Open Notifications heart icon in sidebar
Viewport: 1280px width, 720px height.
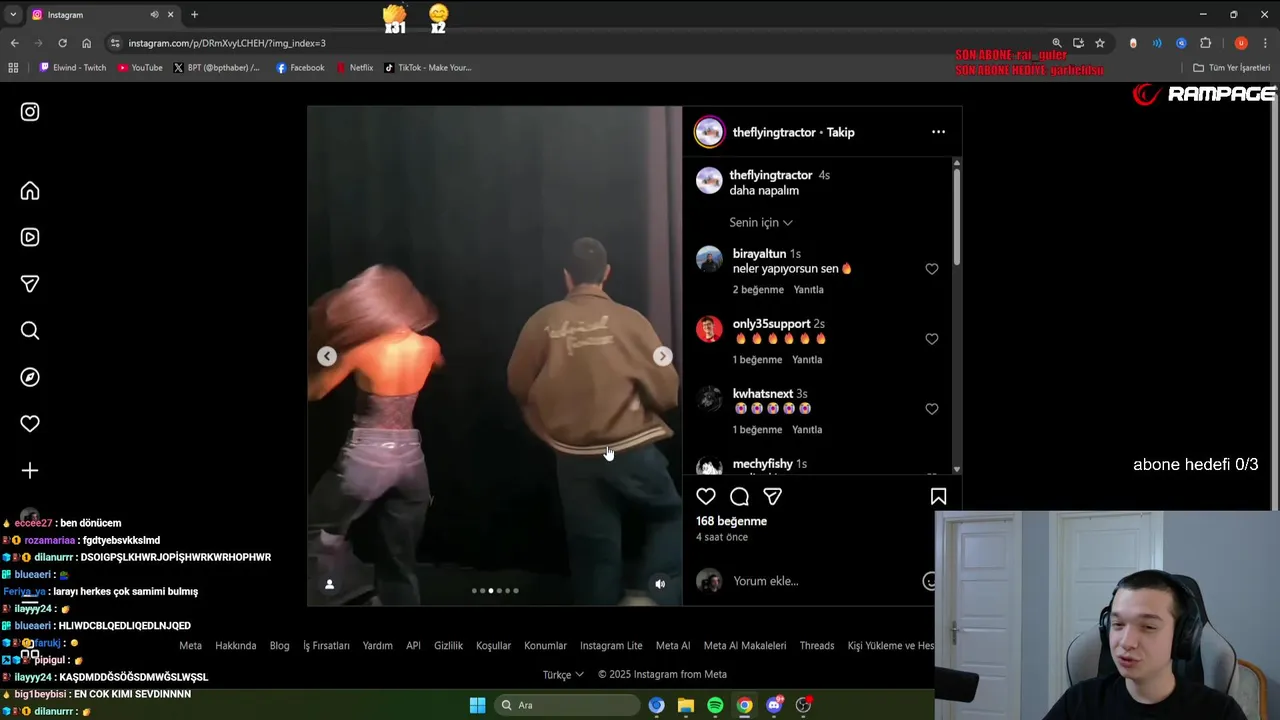click(x=30, y=424)
